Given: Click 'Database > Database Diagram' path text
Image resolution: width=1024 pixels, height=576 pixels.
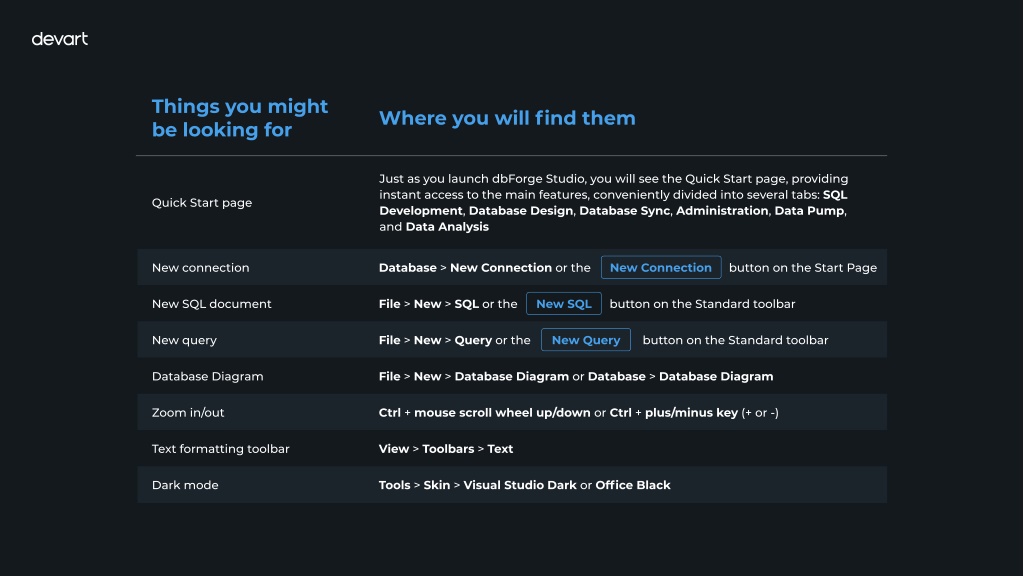Looking at the screenshot, I should click(680, 376).
